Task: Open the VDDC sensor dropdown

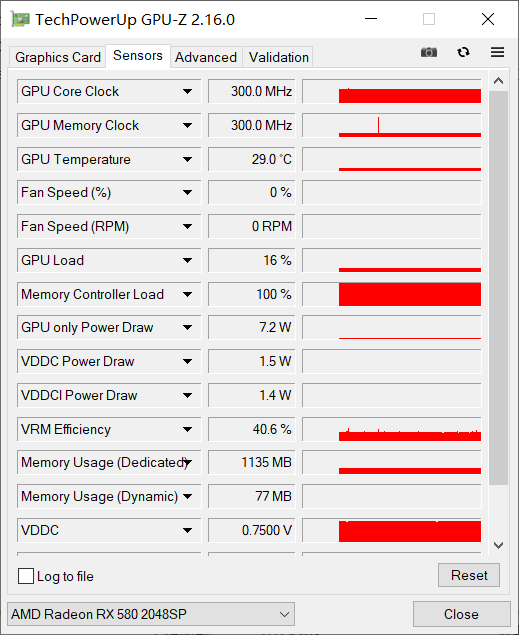Action: point(187,531)
